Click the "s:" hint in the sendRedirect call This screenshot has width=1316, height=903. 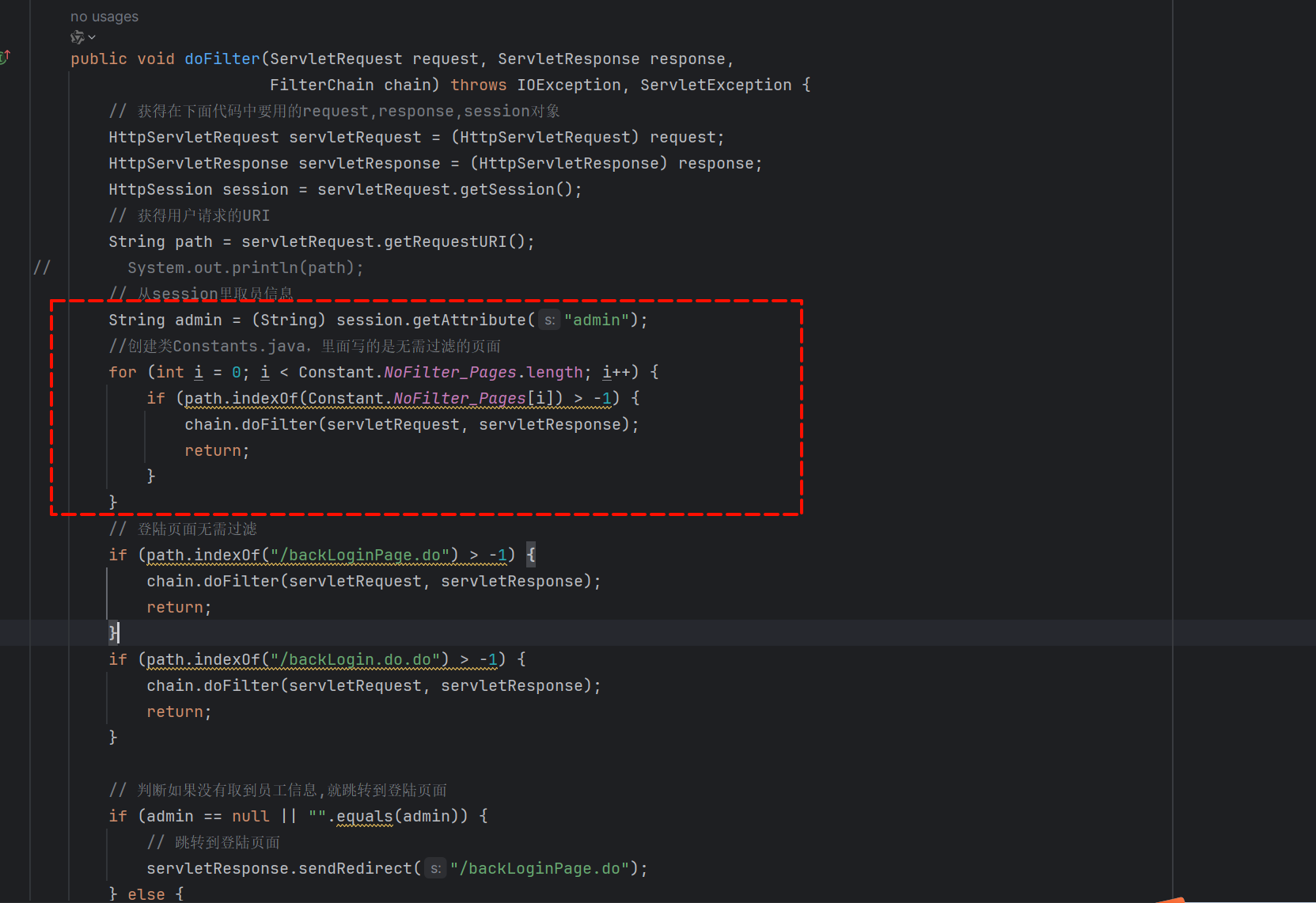[x=435, y=869]
